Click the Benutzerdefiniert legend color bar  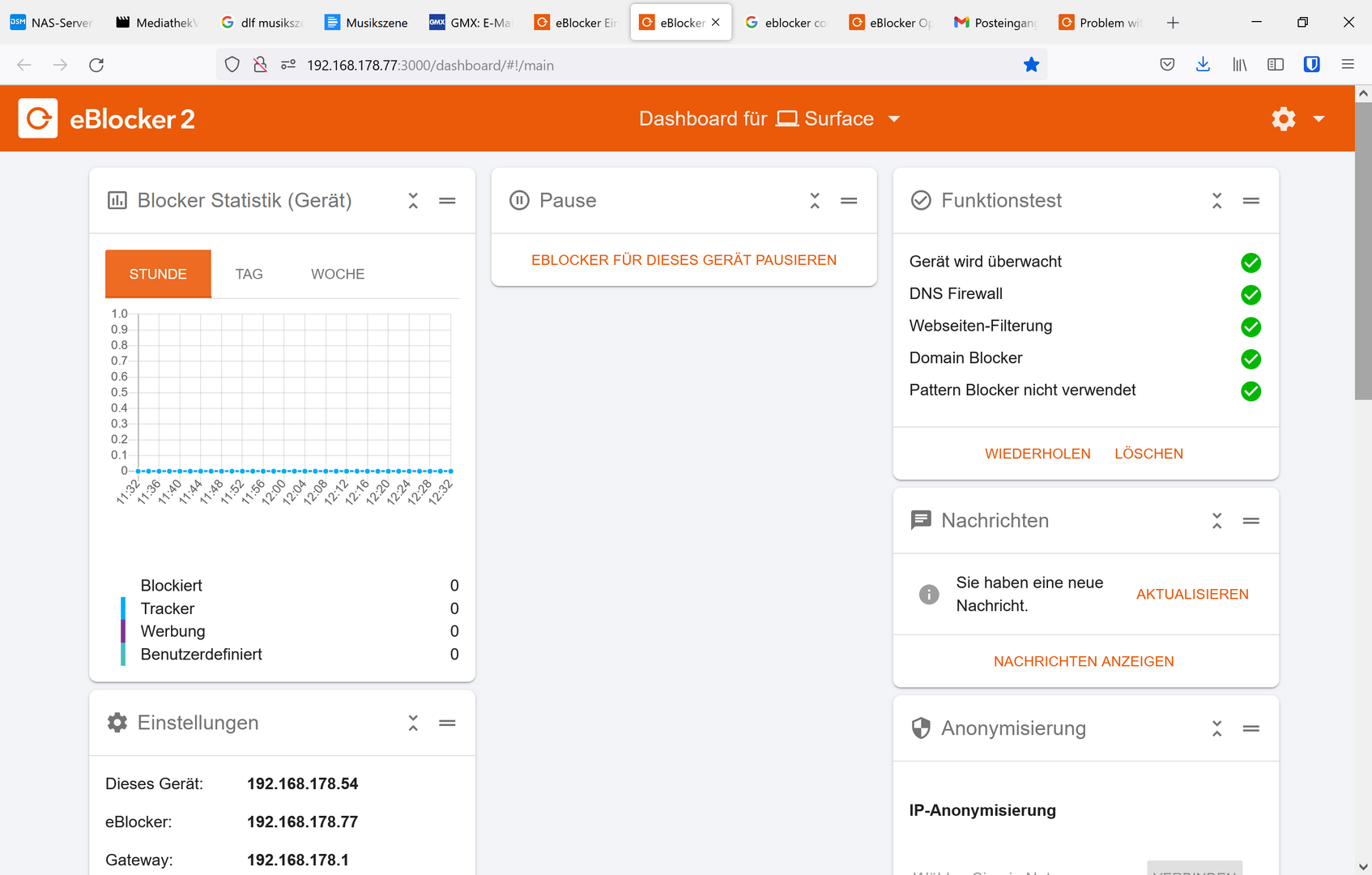[x=123, y=654]
